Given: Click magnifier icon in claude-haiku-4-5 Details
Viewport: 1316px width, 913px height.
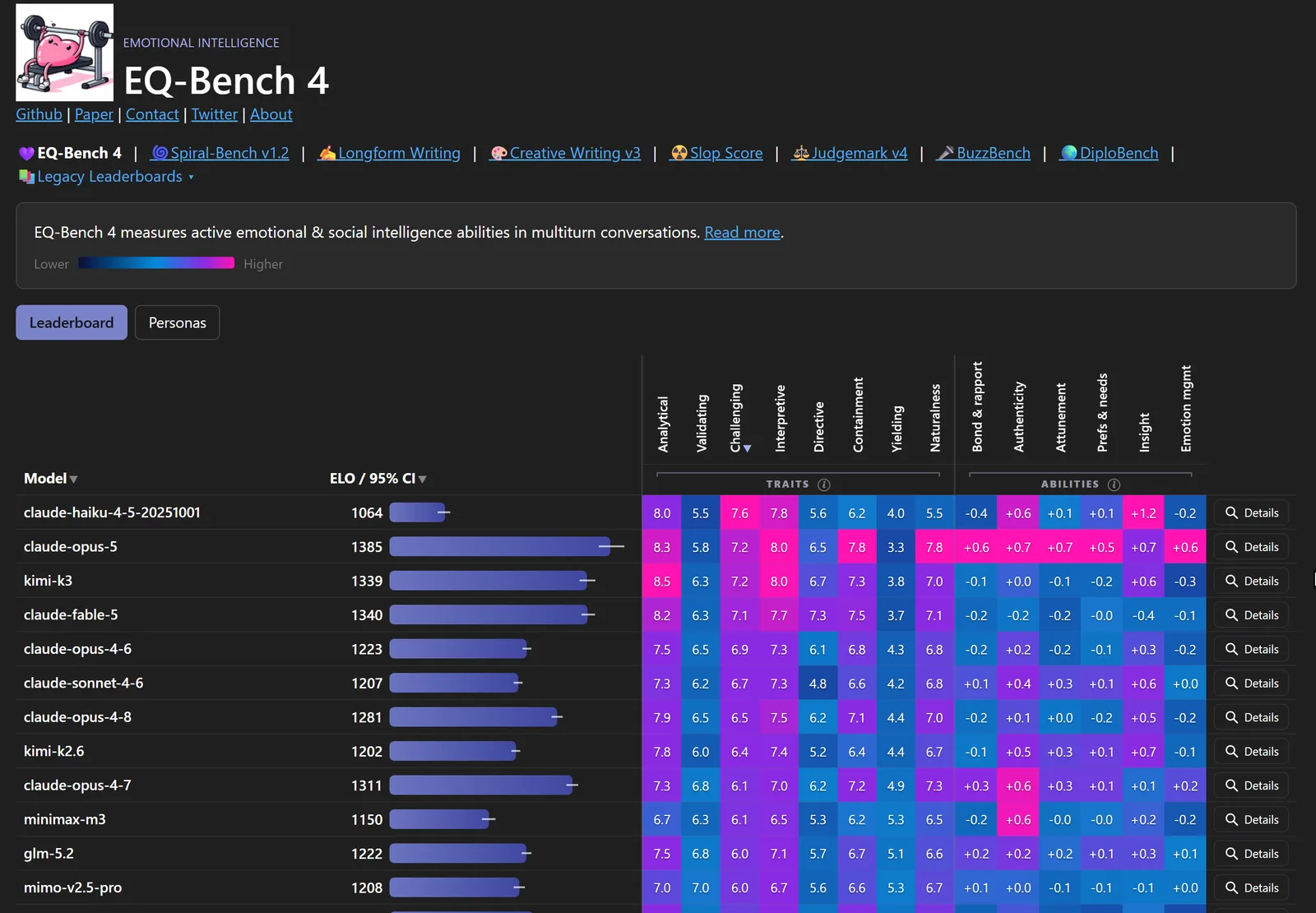Looking at the screenshot, I should click(x=1231, y=512).
